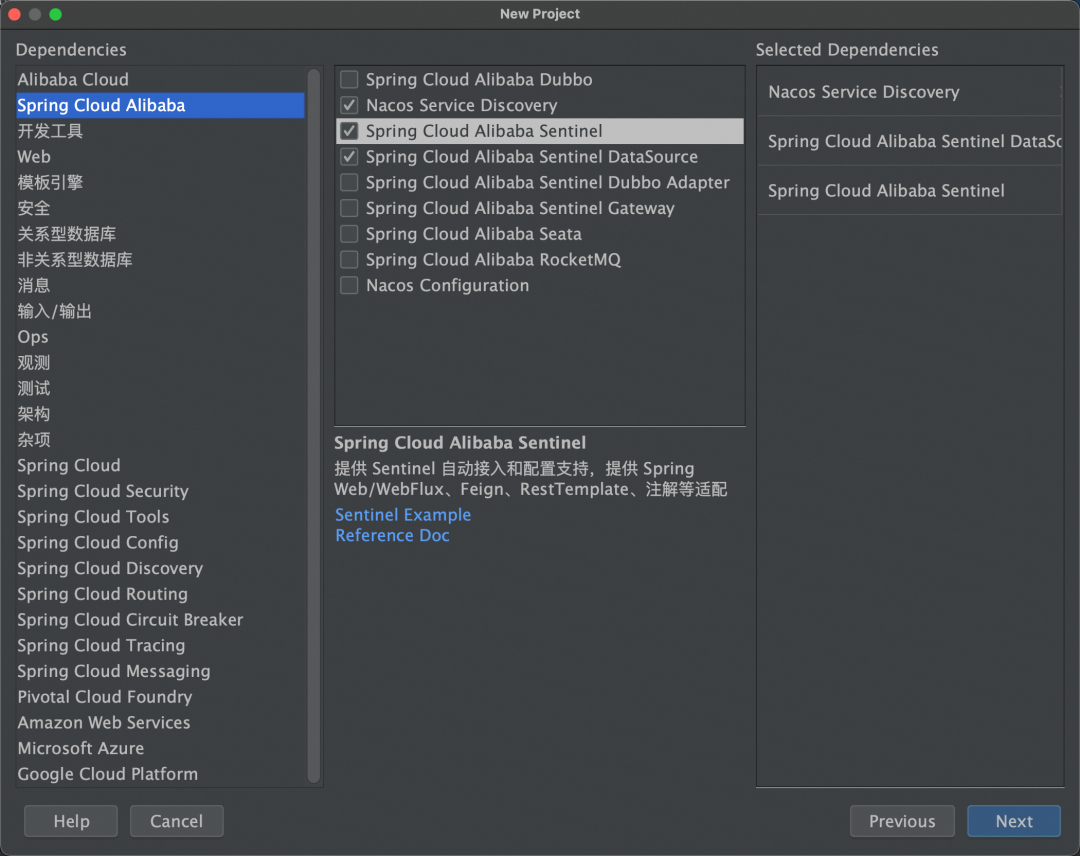Select the Alibaba Cloud category
Screen dimensions: 1080x856
pyautogui.click(x=73, y=80)
